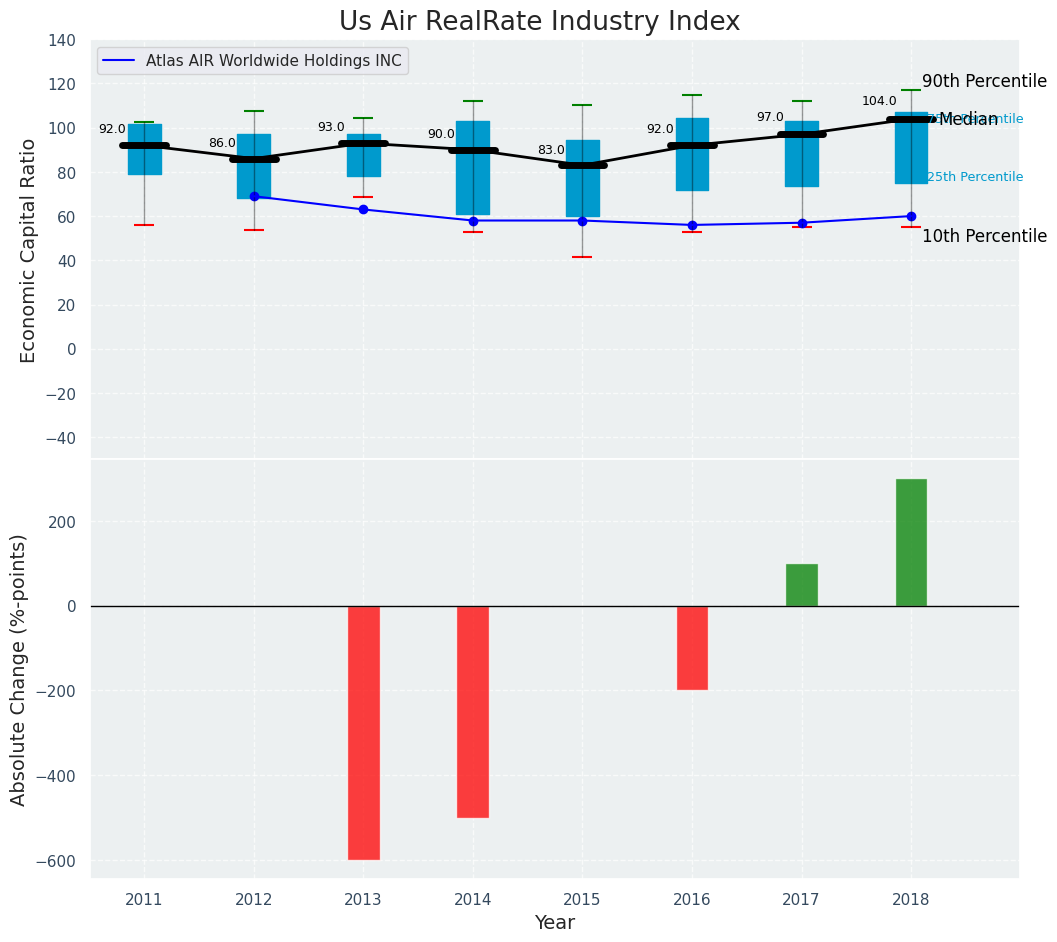Click the x-axis tick '2013'

pos(363,899)
